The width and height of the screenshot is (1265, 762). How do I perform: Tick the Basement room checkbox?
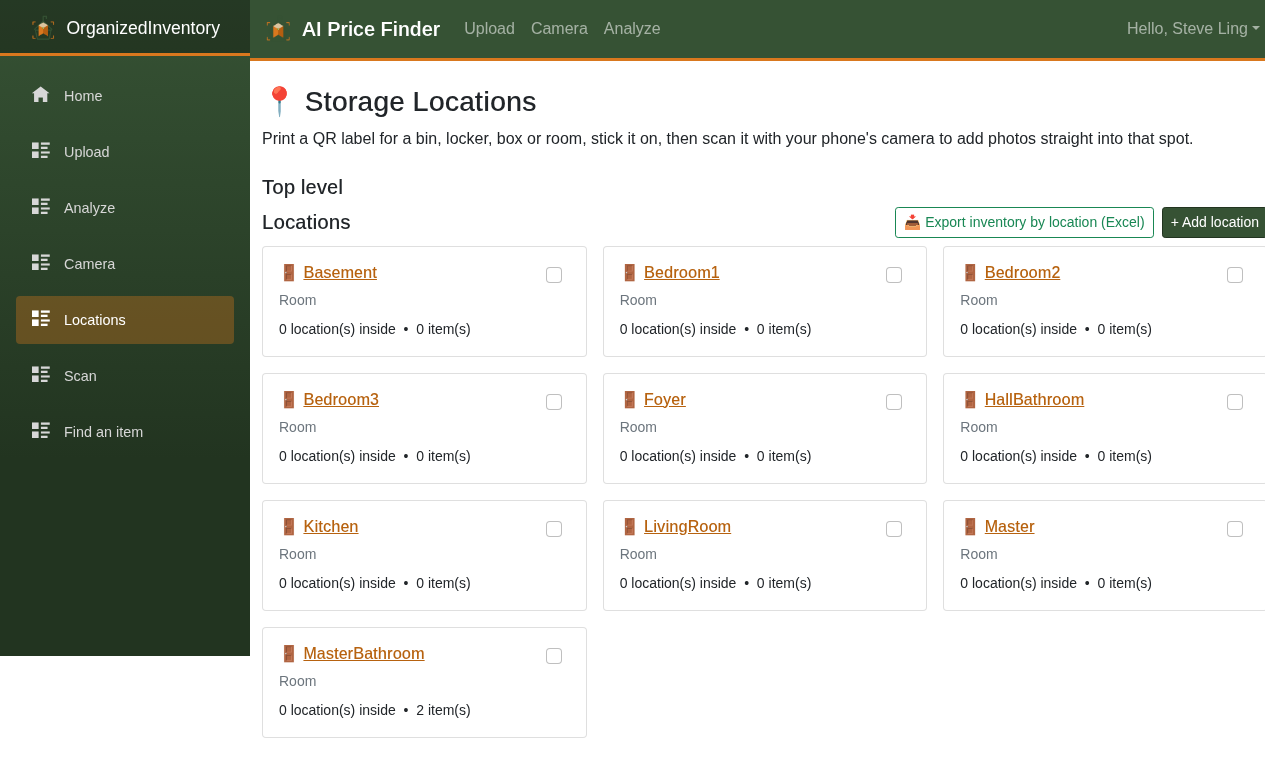coord(554,275)
